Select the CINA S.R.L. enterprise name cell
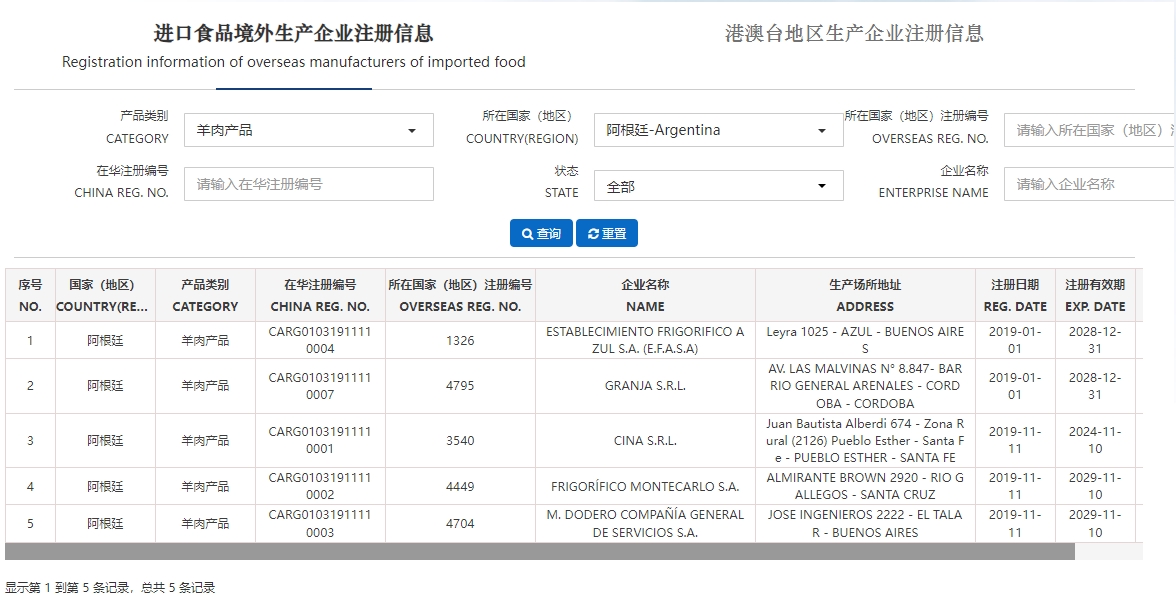The width and height of the screenshot is (1176, 597). [645, 439]
